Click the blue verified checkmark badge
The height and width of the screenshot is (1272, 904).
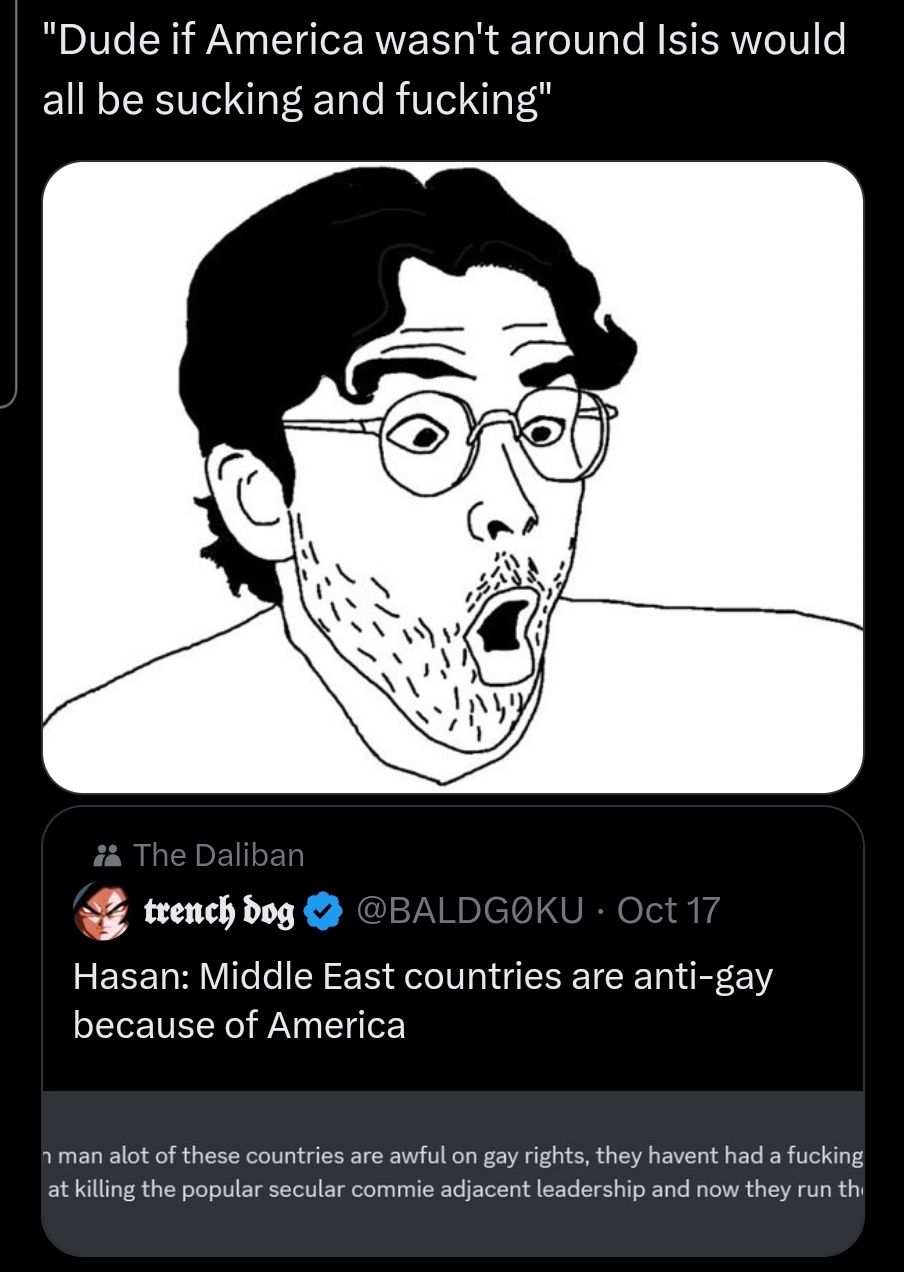(x=320, y=912)
